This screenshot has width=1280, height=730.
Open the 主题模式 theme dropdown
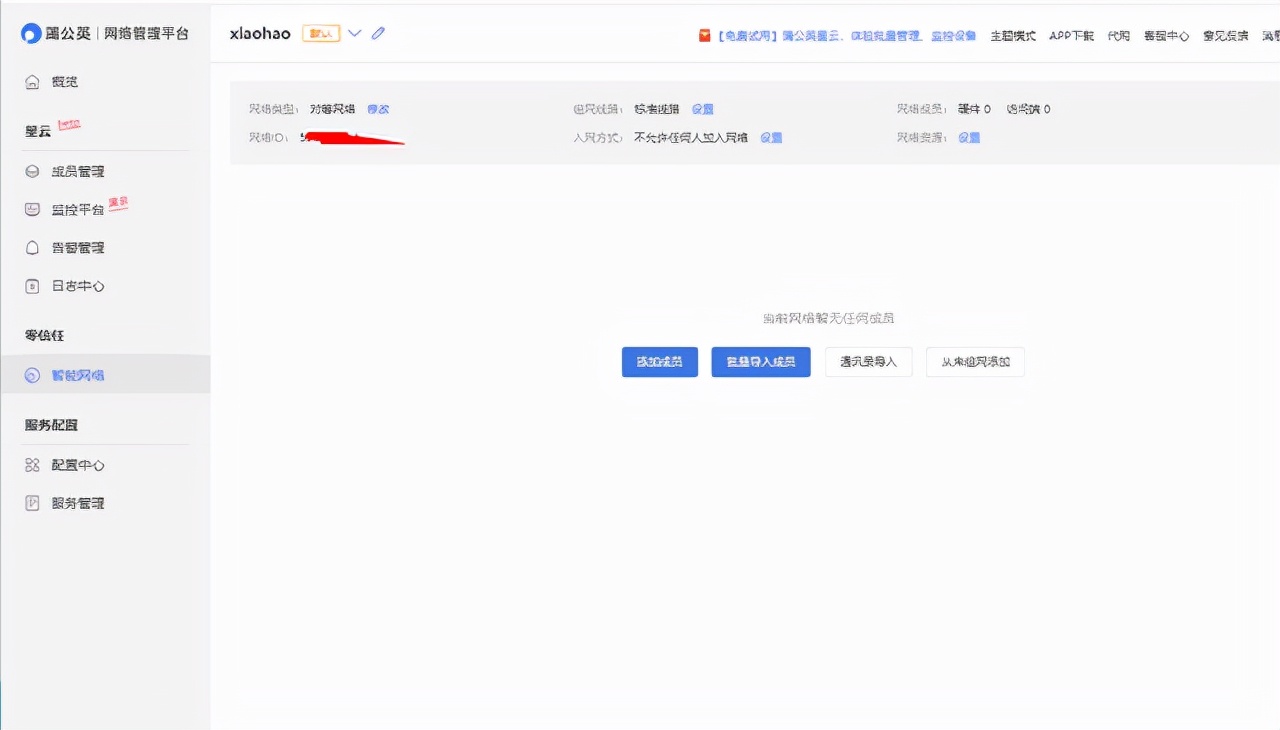click(x=1012, y=35)
